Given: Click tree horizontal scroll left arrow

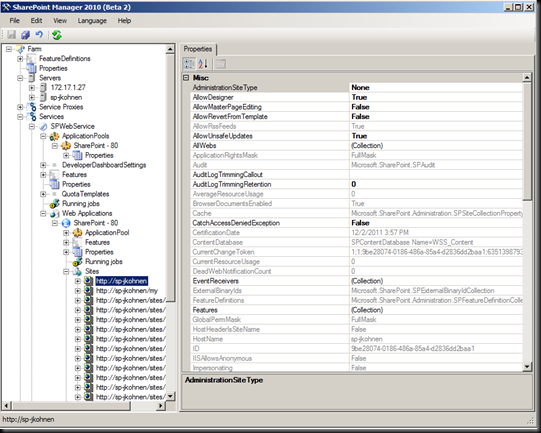Looking at the screenshot, I should coord(7,406).
